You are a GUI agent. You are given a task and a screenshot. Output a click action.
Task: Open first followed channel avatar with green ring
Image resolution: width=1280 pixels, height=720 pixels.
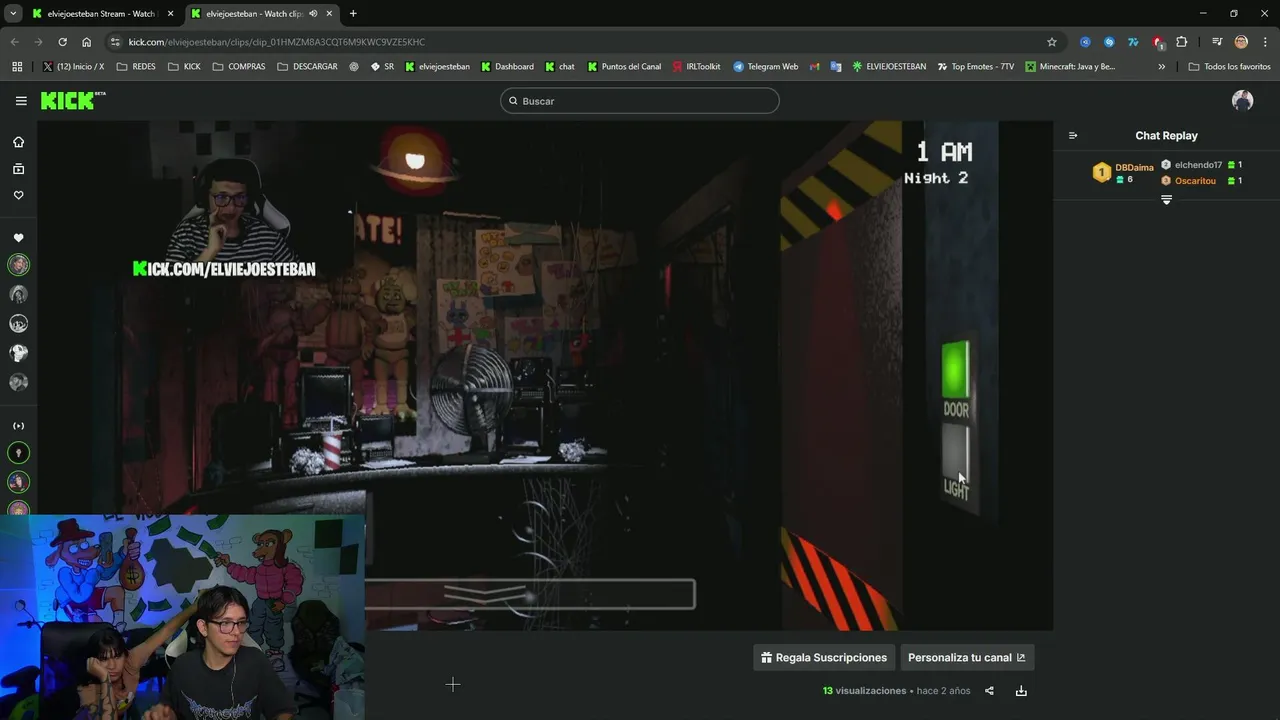(x=18, y=265)
